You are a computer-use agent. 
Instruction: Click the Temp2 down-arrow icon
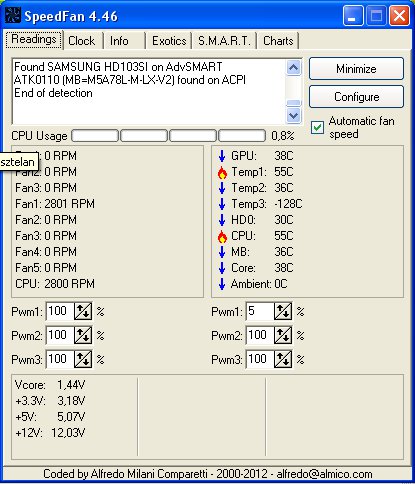[x=222, y=188]
